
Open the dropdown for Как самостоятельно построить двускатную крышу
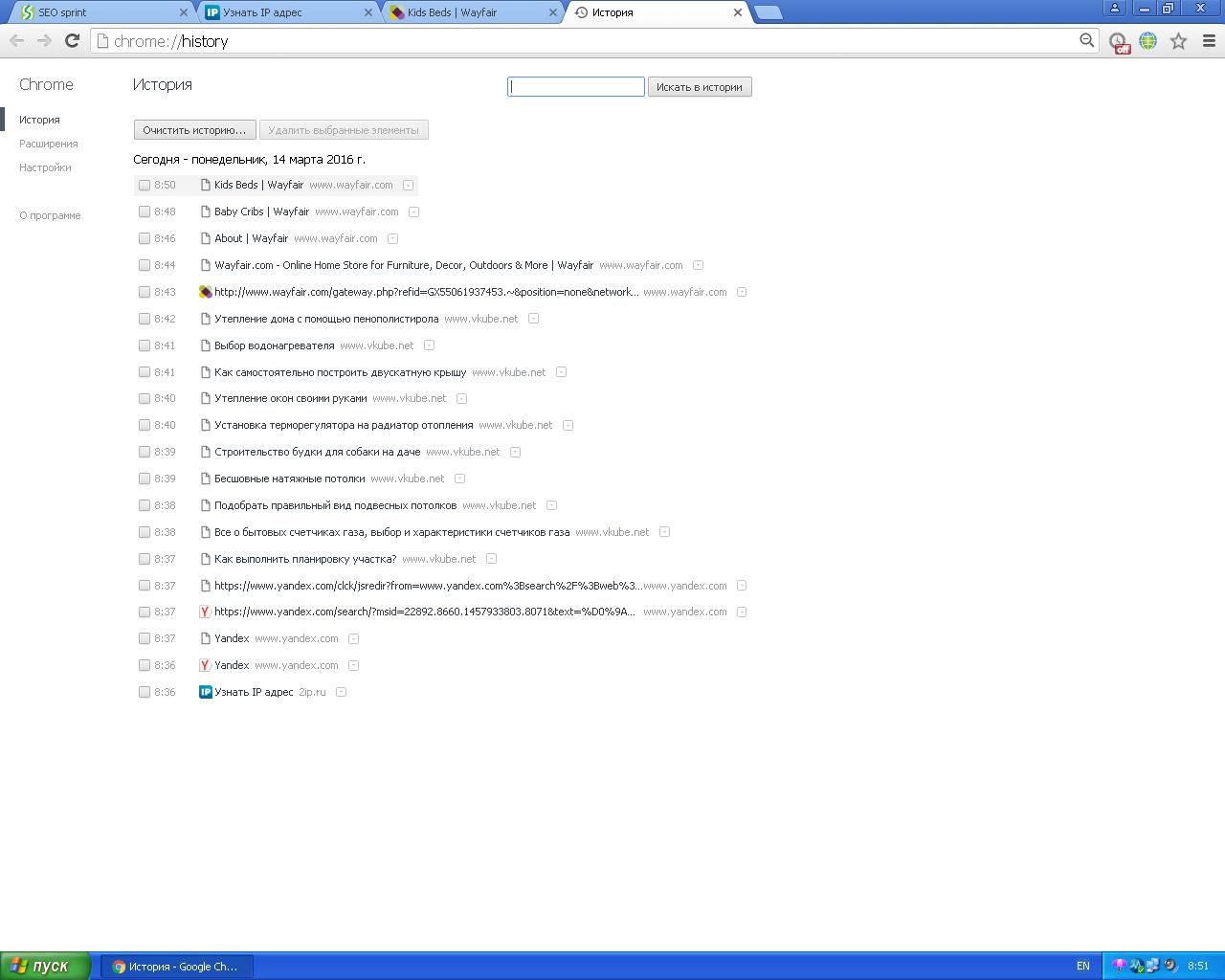(561, 372)
